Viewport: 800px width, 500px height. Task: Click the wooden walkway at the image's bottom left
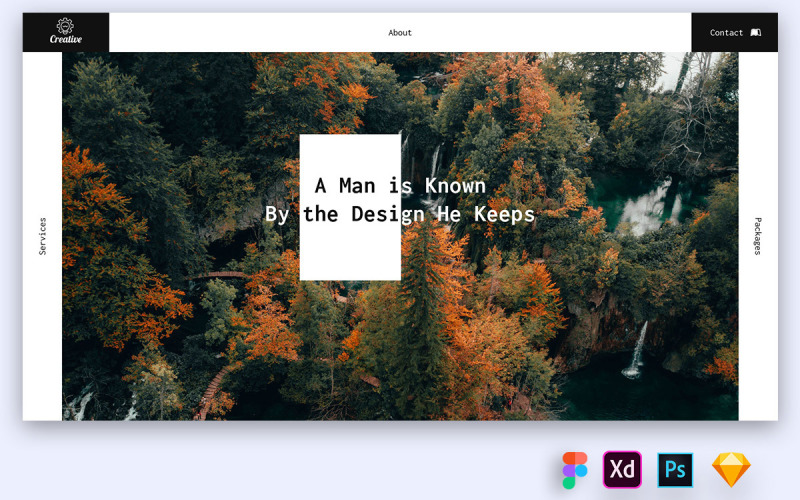tap(213, 390)
